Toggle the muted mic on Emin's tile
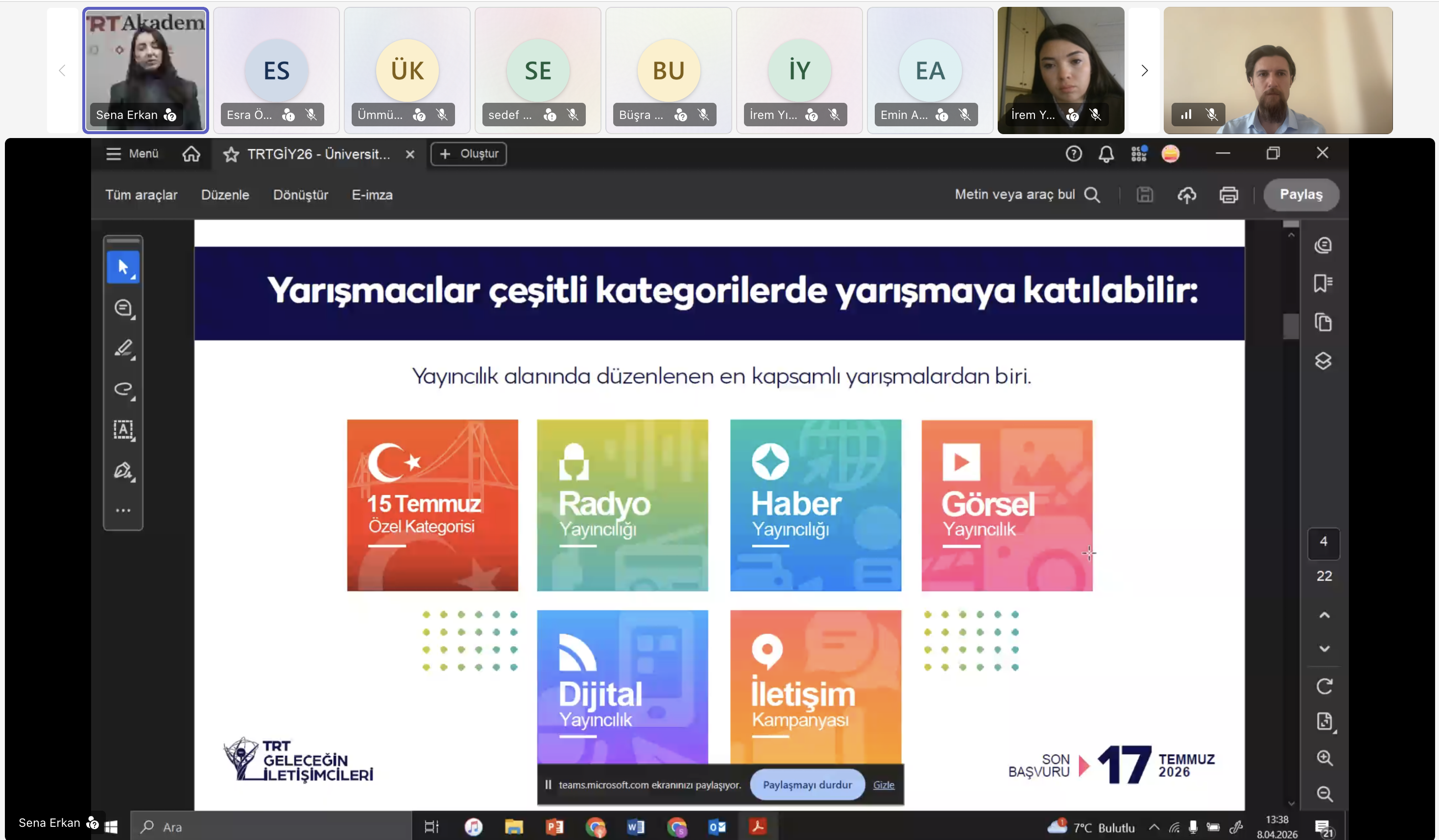The image size is (1439, 840). tap(964, 115)
